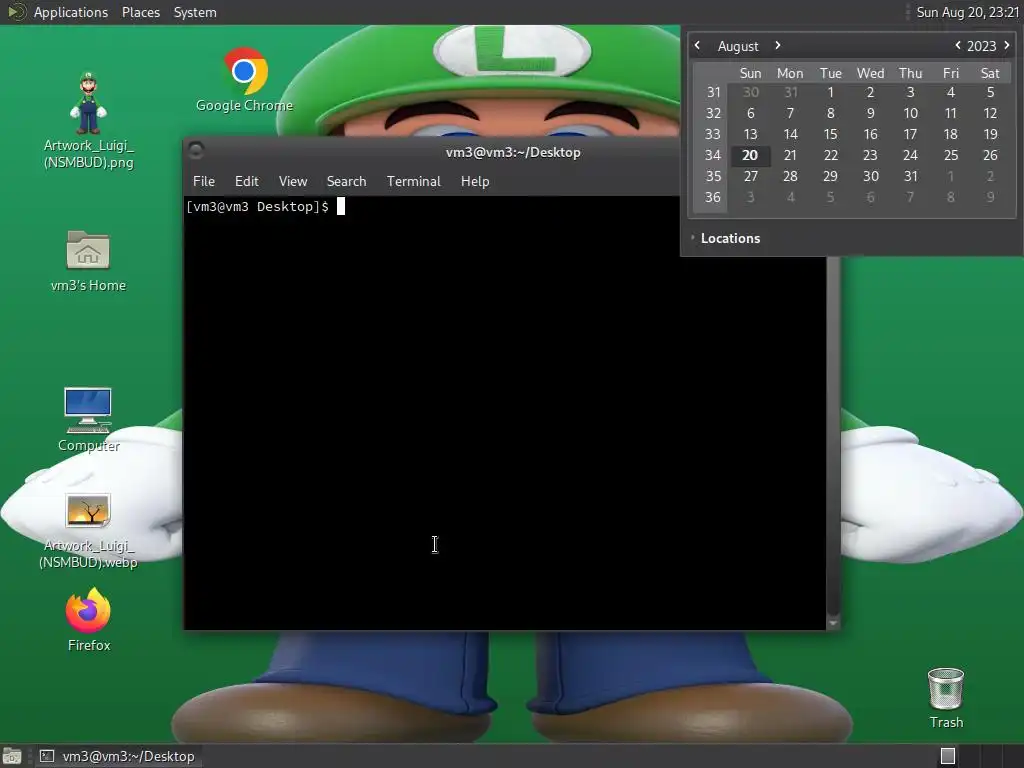Select August 26 in the calendar
This screenshot has height=768, width=1024.
pyautogui.click(x=990, y=155)
